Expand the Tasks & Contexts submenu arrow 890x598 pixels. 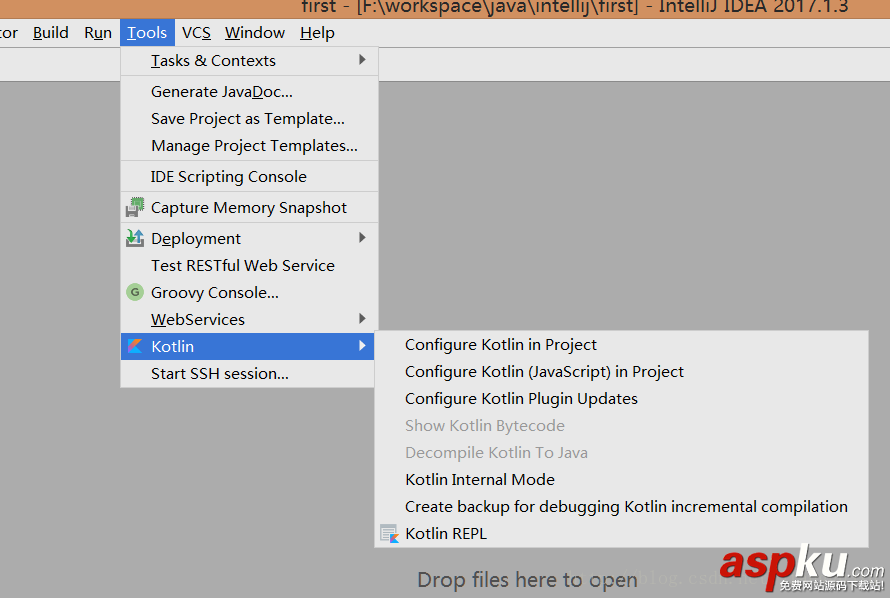362,60
